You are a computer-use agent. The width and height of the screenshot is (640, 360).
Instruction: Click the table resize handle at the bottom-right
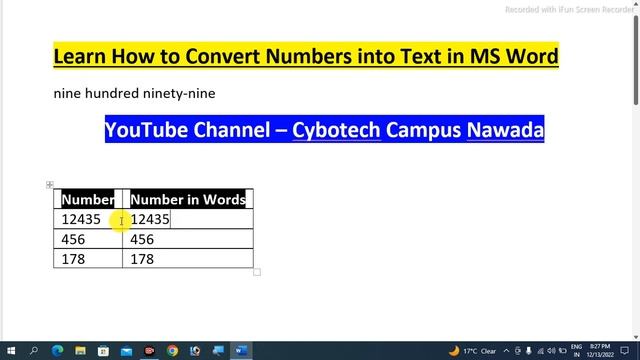coord(257,272)
